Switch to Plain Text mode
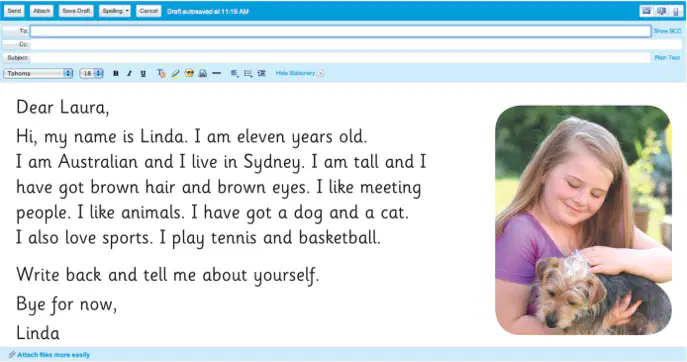This screenshot has height=362, width=687. pyautogui.click(x=667, y=57)
